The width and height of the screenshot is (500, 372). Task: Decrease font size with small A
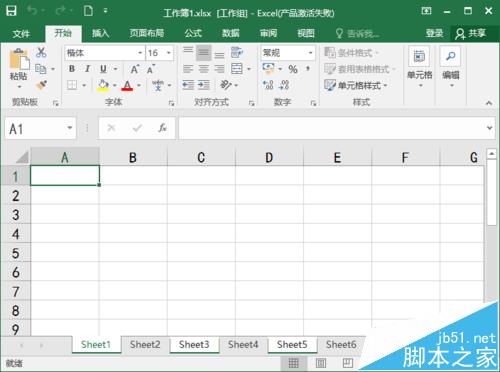pyautogui.click(x=151, y=69)
